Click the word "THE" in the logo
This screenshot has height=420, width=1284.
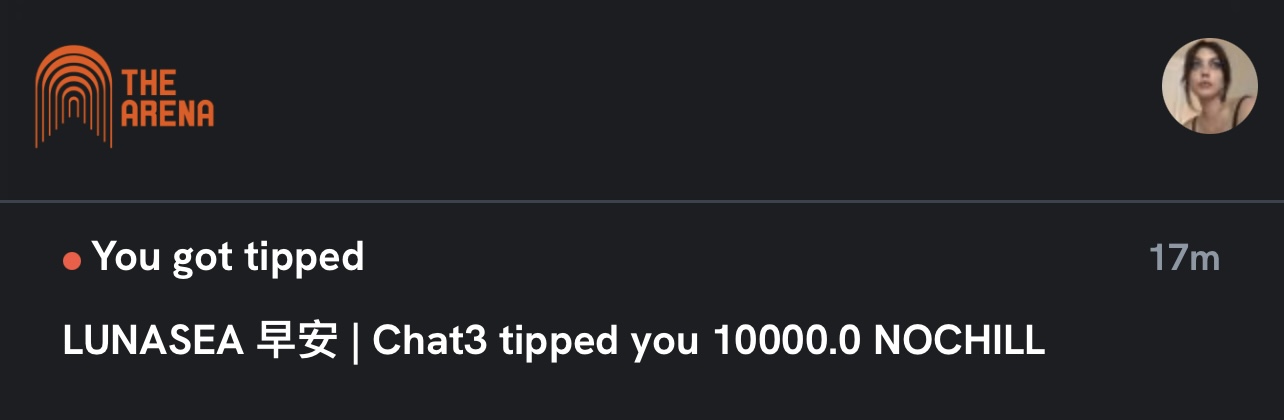coord(149,82)
